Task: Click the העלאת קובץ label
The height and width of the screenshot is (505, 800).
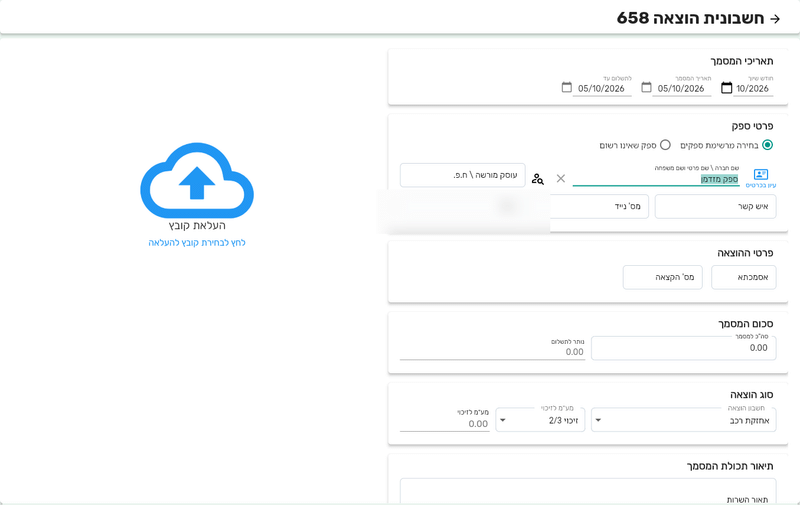Action: point(197,225)
